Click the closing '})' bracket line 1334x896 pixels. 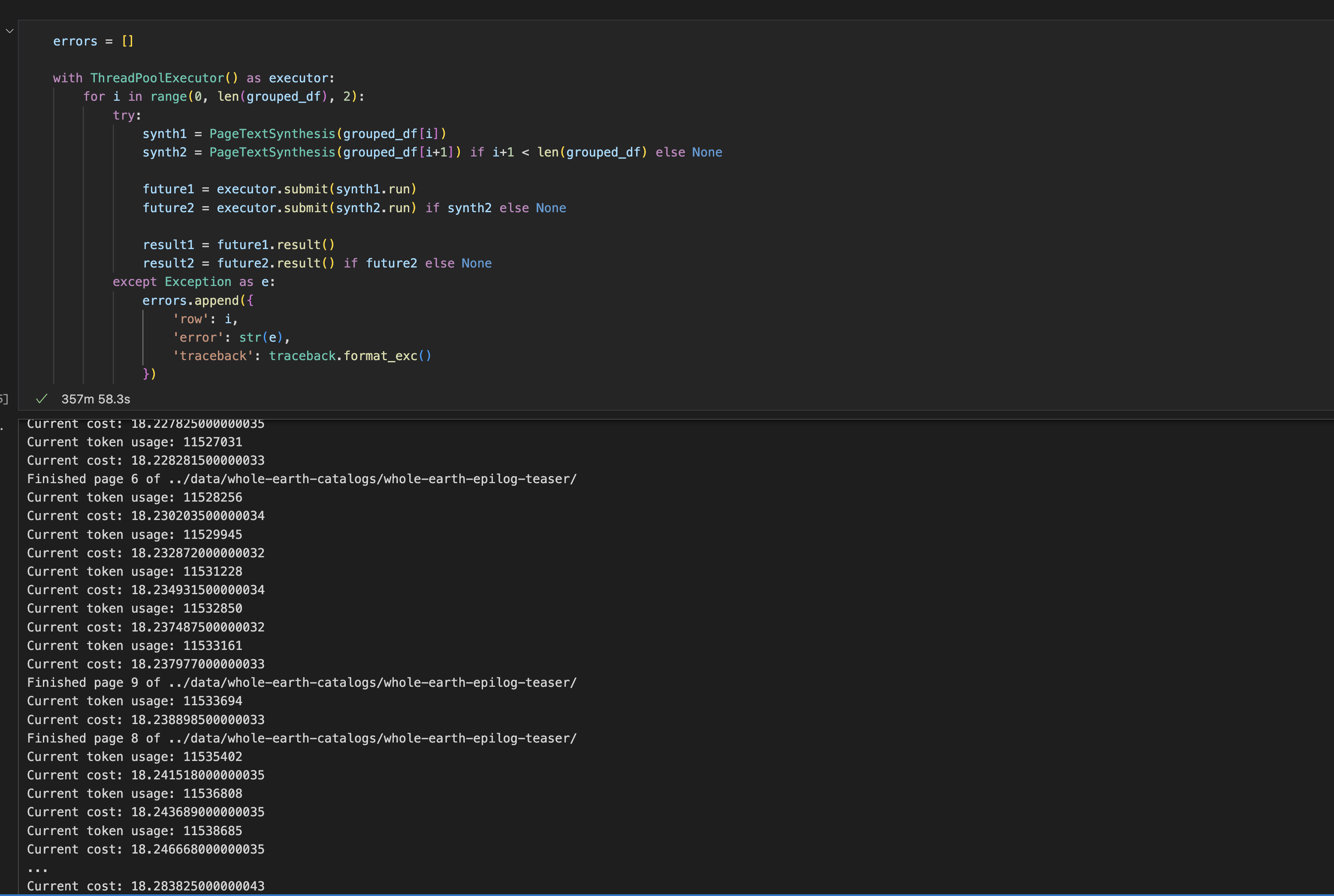[x=149, y=374]
